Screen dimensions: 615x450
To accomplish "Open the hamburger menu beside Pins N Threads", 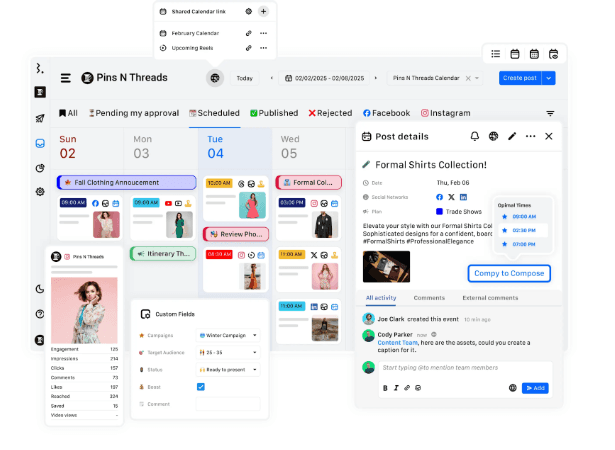I will 65,78.
